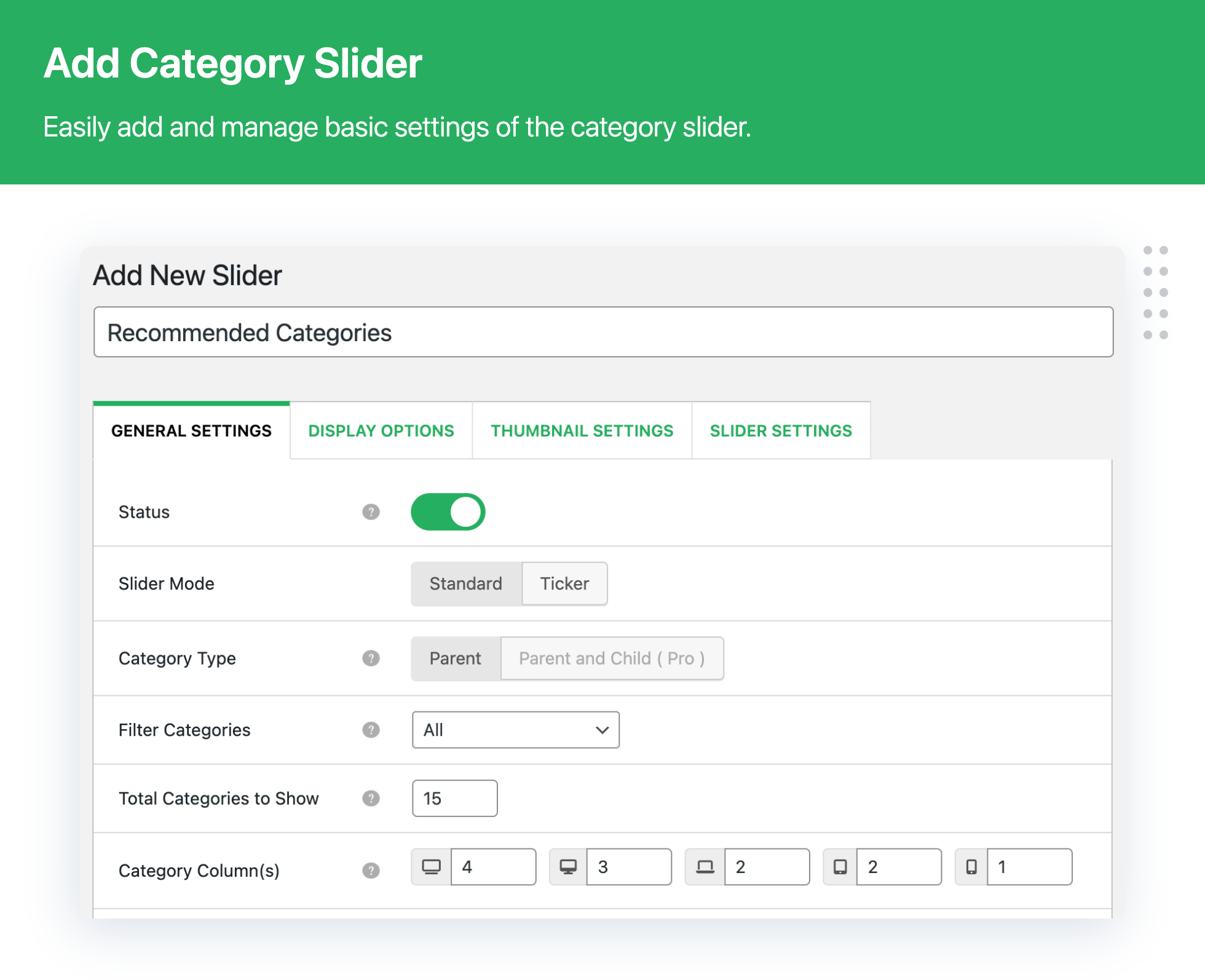Open the Slider Settings tab
The height and width of the screenshot is (980, 1205).
[x=781, y=431]
